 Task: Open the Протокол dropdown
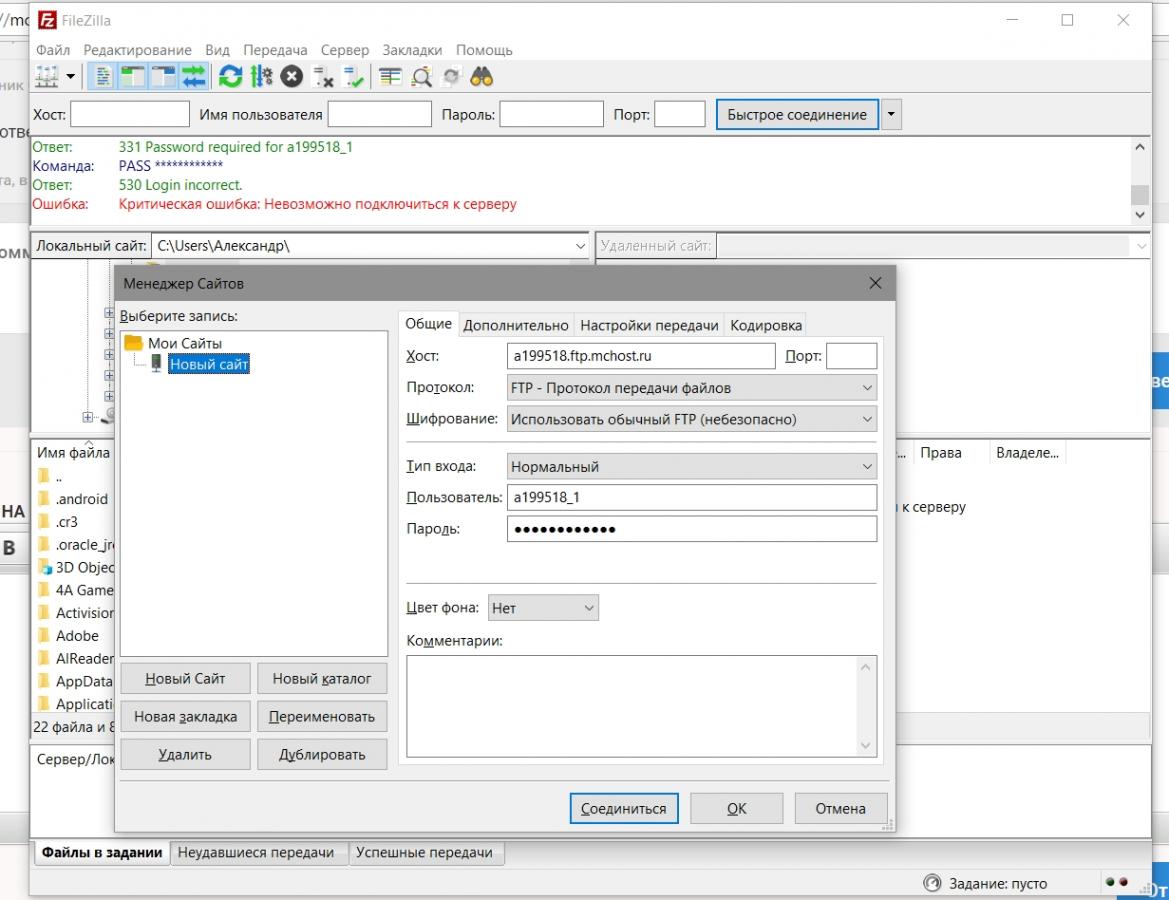click(x=691, y=388)
